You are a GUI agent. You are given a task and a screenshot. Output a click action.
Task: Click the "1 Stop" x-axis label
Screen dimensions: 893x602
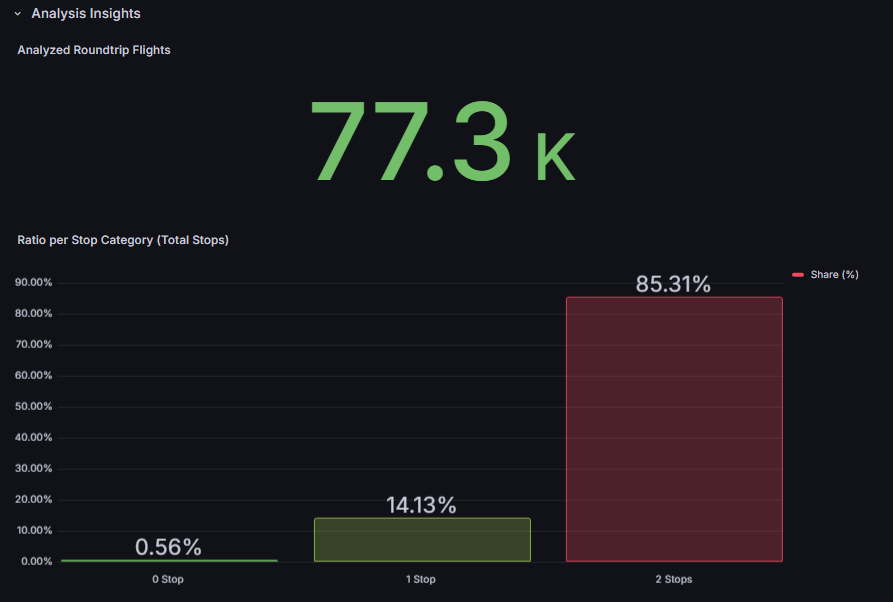pos(421,579)
